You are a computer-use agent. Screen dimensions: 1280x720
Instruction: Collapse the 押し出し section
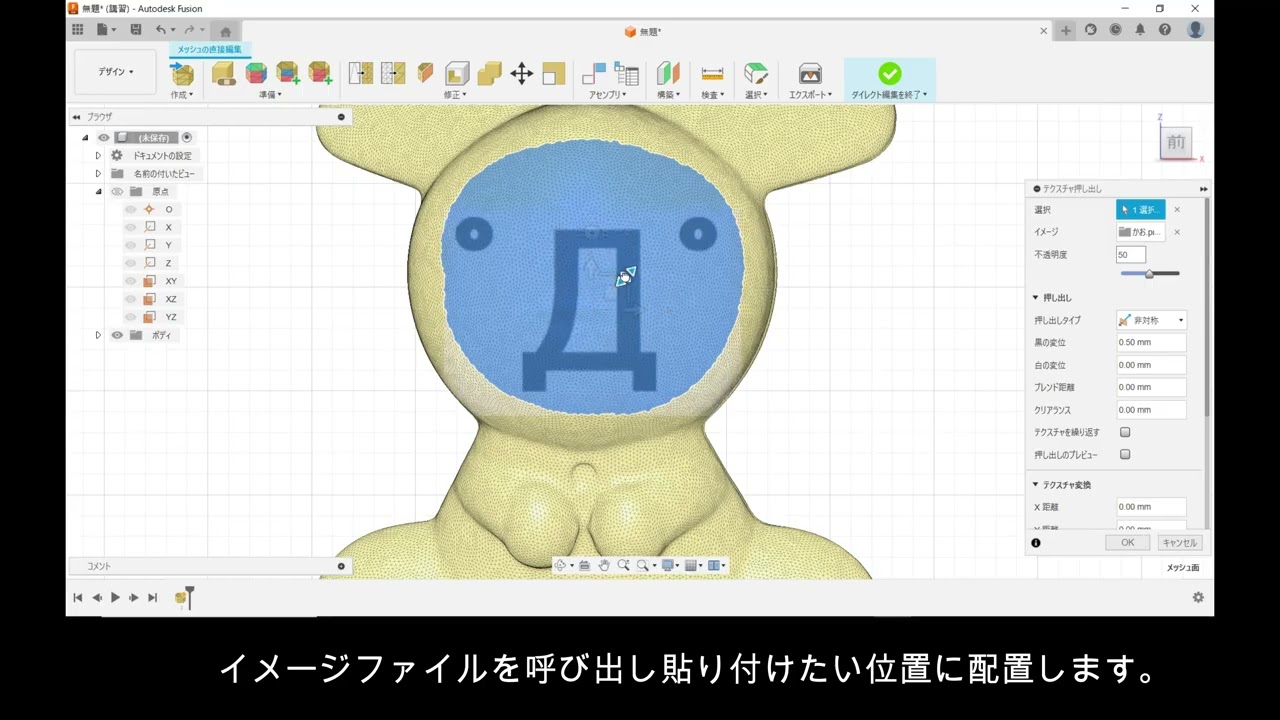pos(1036,297)
